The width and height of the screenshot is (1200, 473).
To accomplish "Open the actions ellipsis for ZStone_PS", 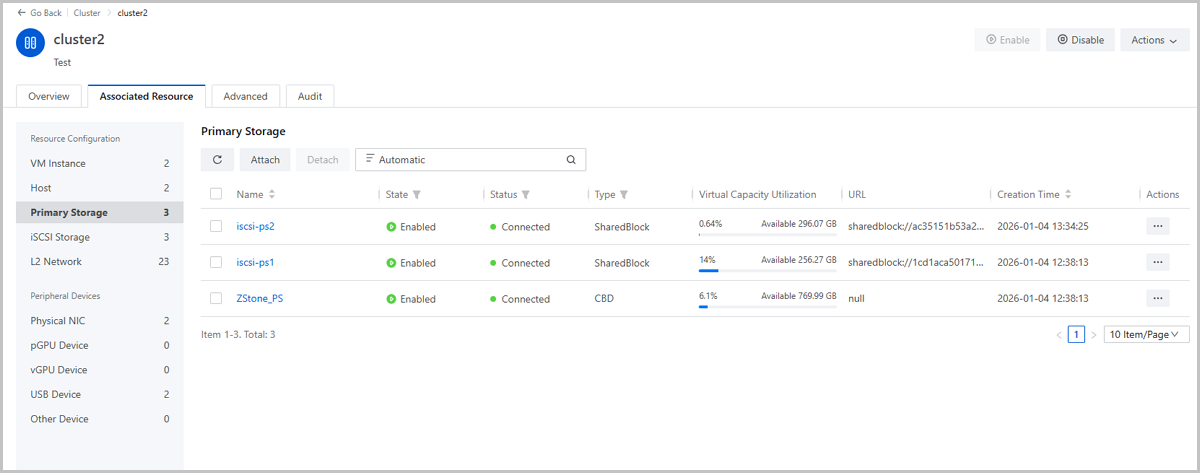I will point(1157,299).
